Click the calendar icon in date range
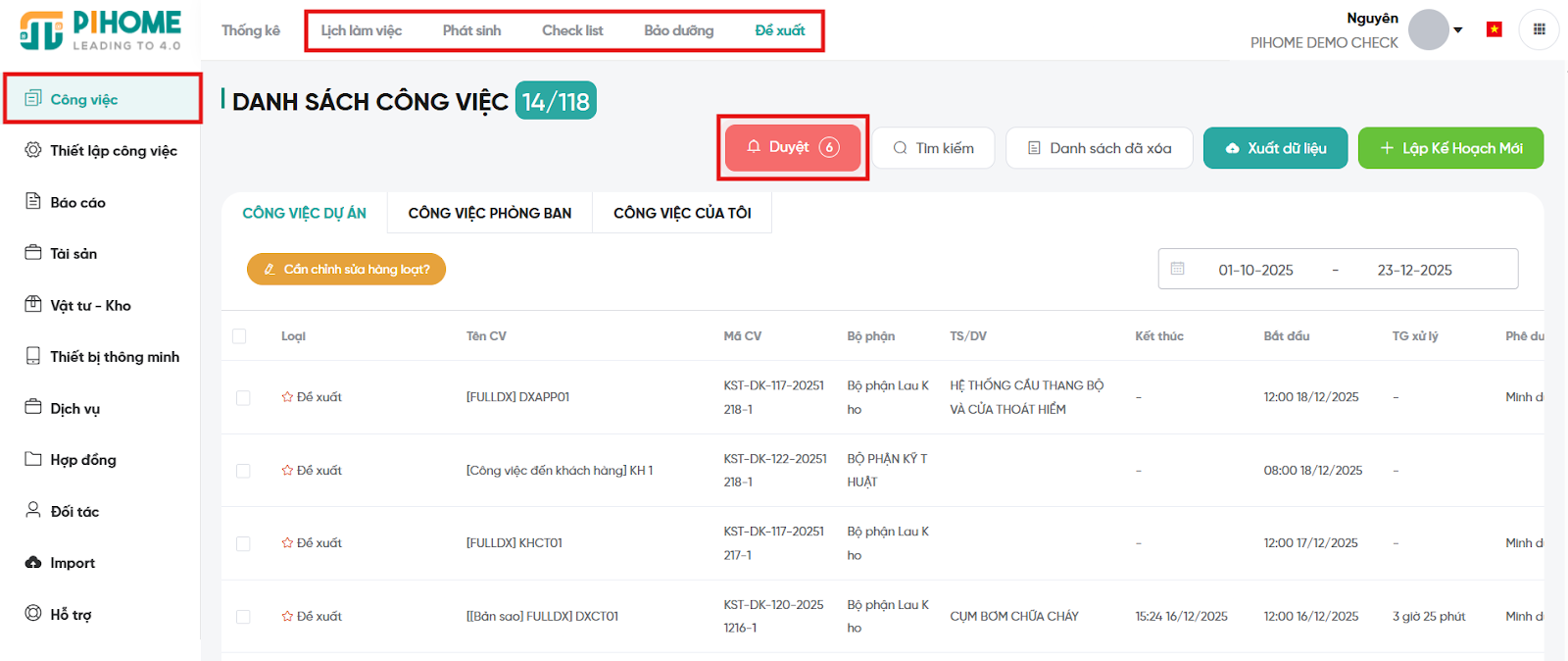1568x661 pixels. tap(1178, 269)
